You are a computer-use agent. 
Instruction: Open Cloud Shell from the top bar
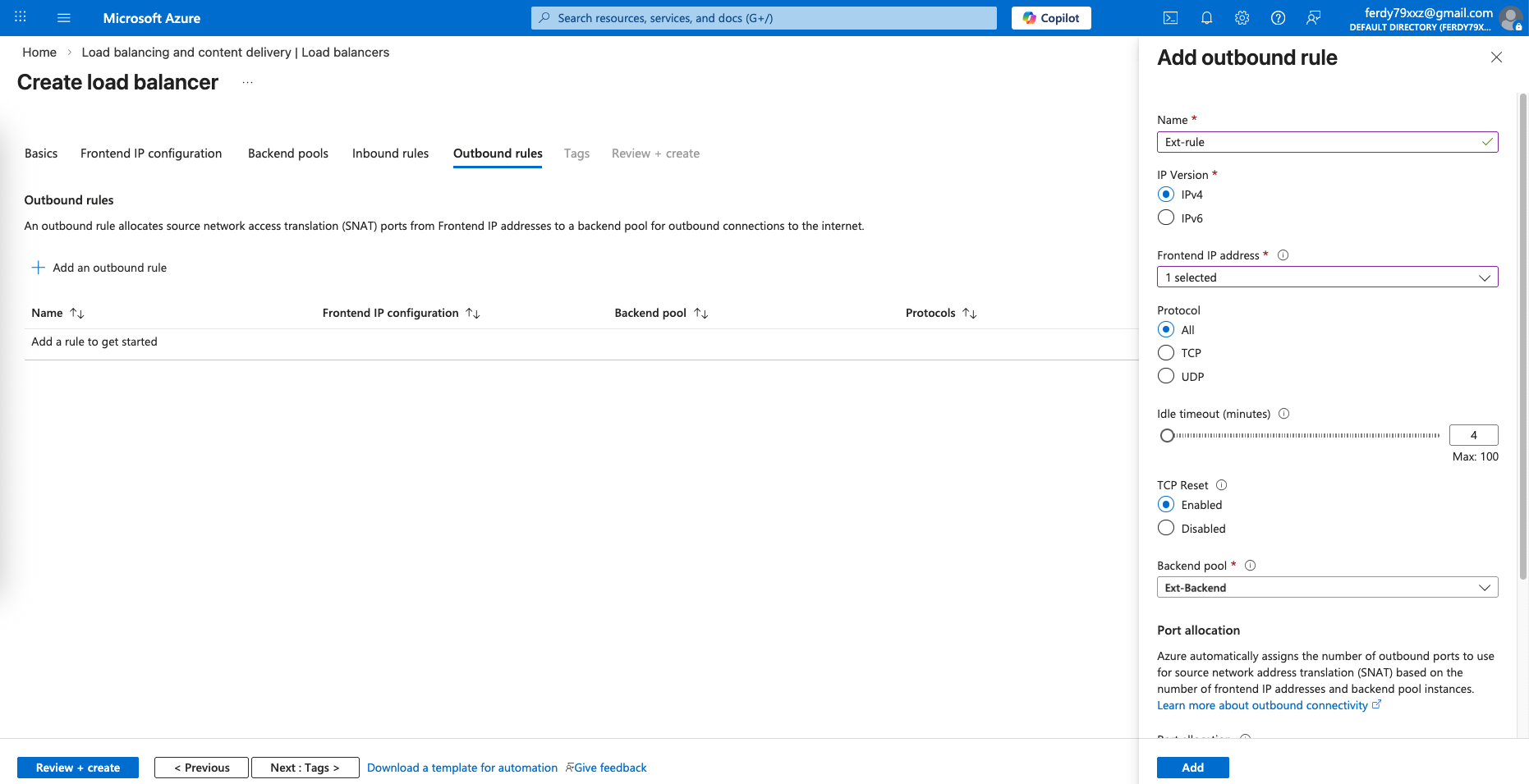(1170, 18)
